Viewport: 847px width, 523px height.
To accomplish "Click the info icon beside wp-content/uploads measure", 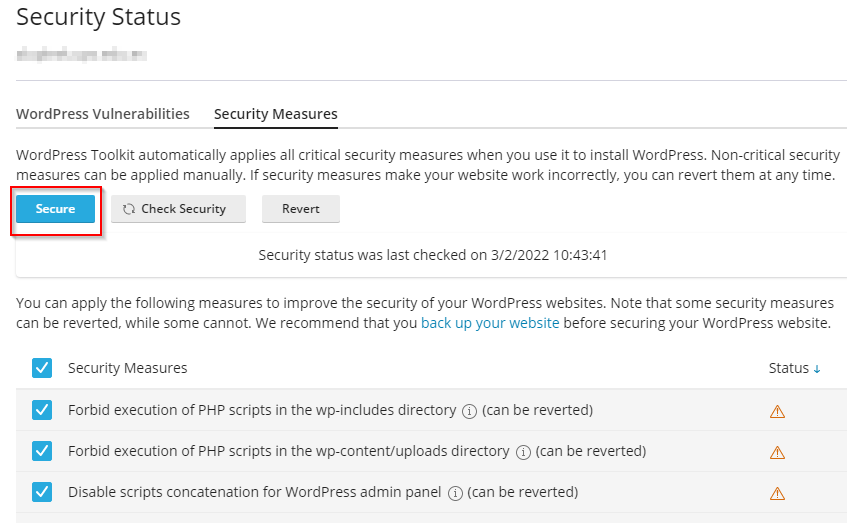I will pos(523,452).
